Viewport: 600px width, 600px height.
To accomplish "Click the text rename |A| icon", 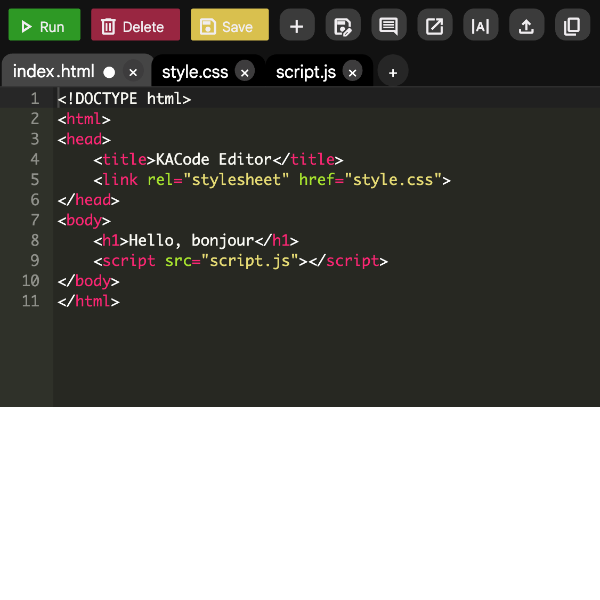I will pos(480,26).
